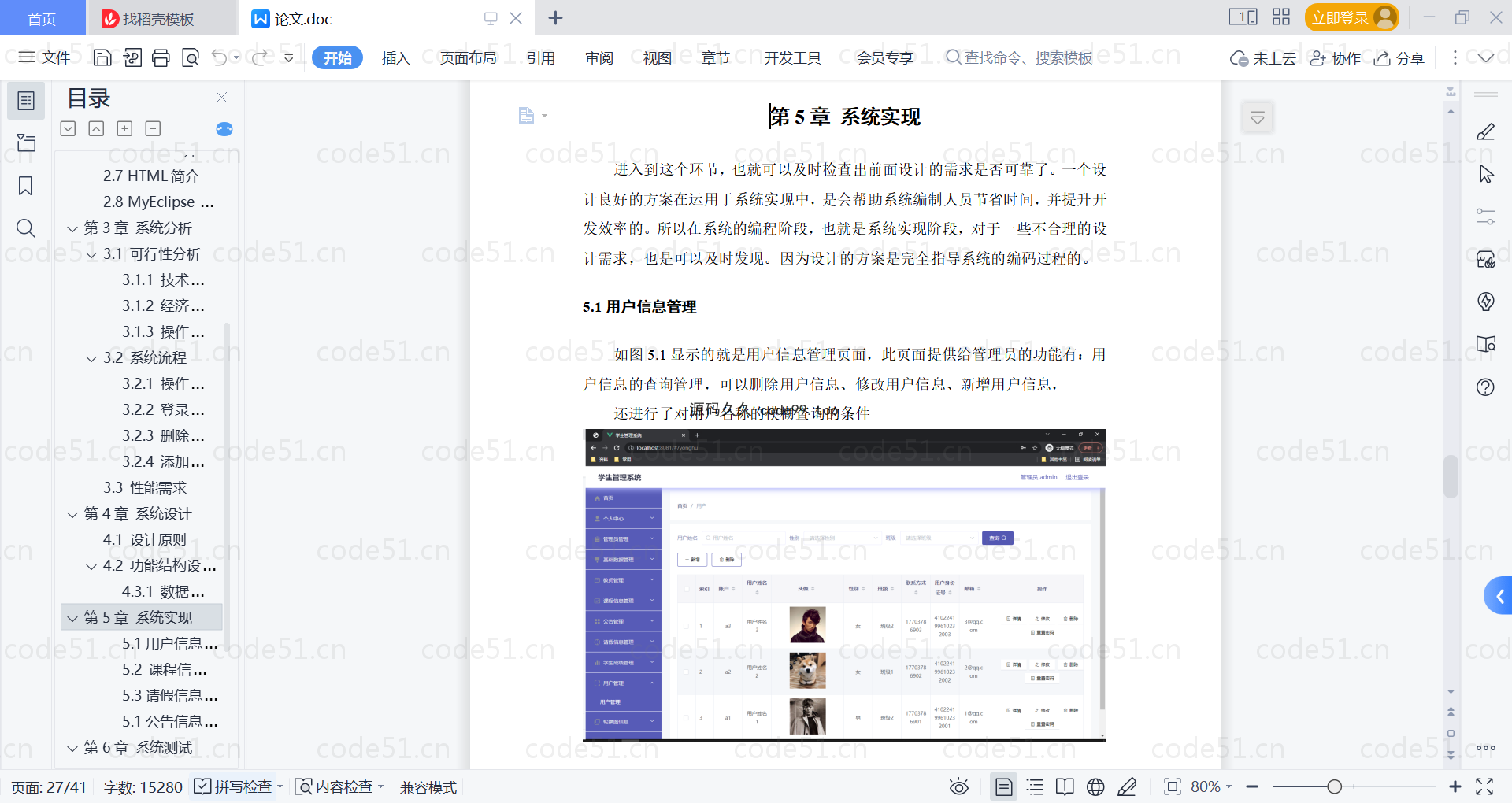Open quick access toolbar dropdown arrow
The height and width of the screenshot is (803, 1512).
click(x=289, y=57)
